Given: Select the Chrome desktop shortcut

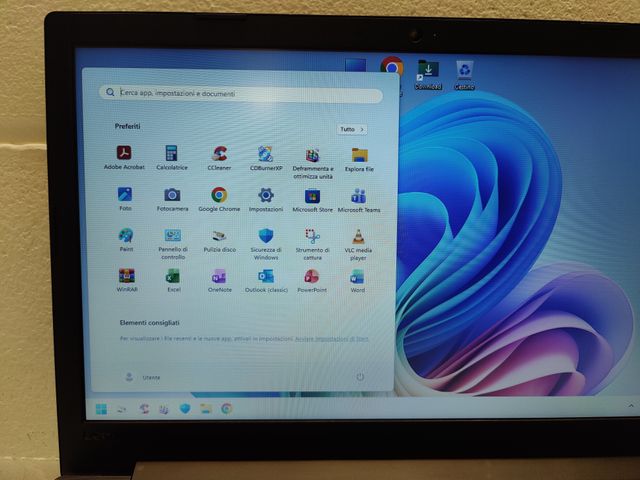Looking at the screenshot, I should tap(392, 67).
